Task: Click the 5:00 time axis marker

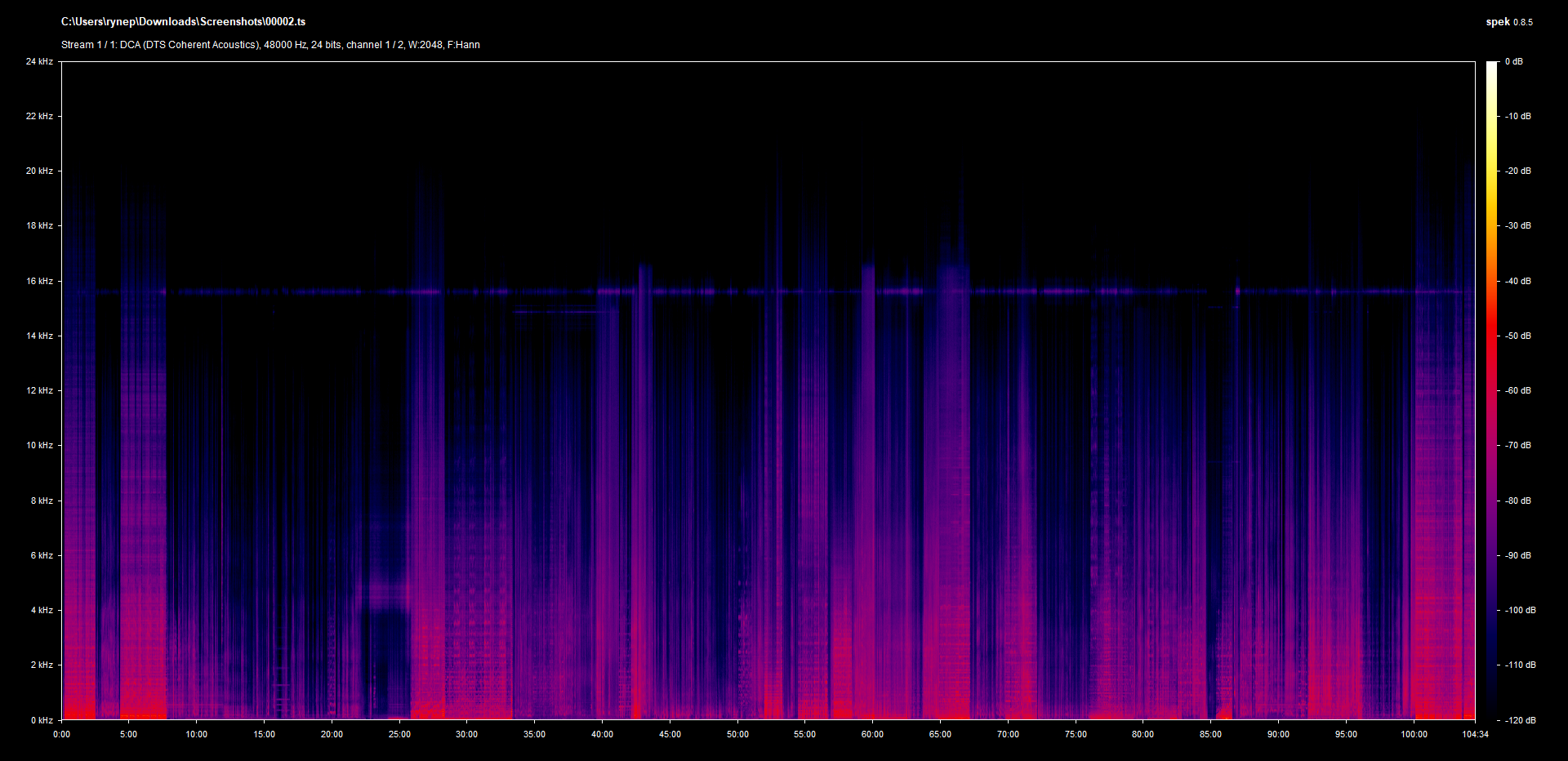Action: 128,734
